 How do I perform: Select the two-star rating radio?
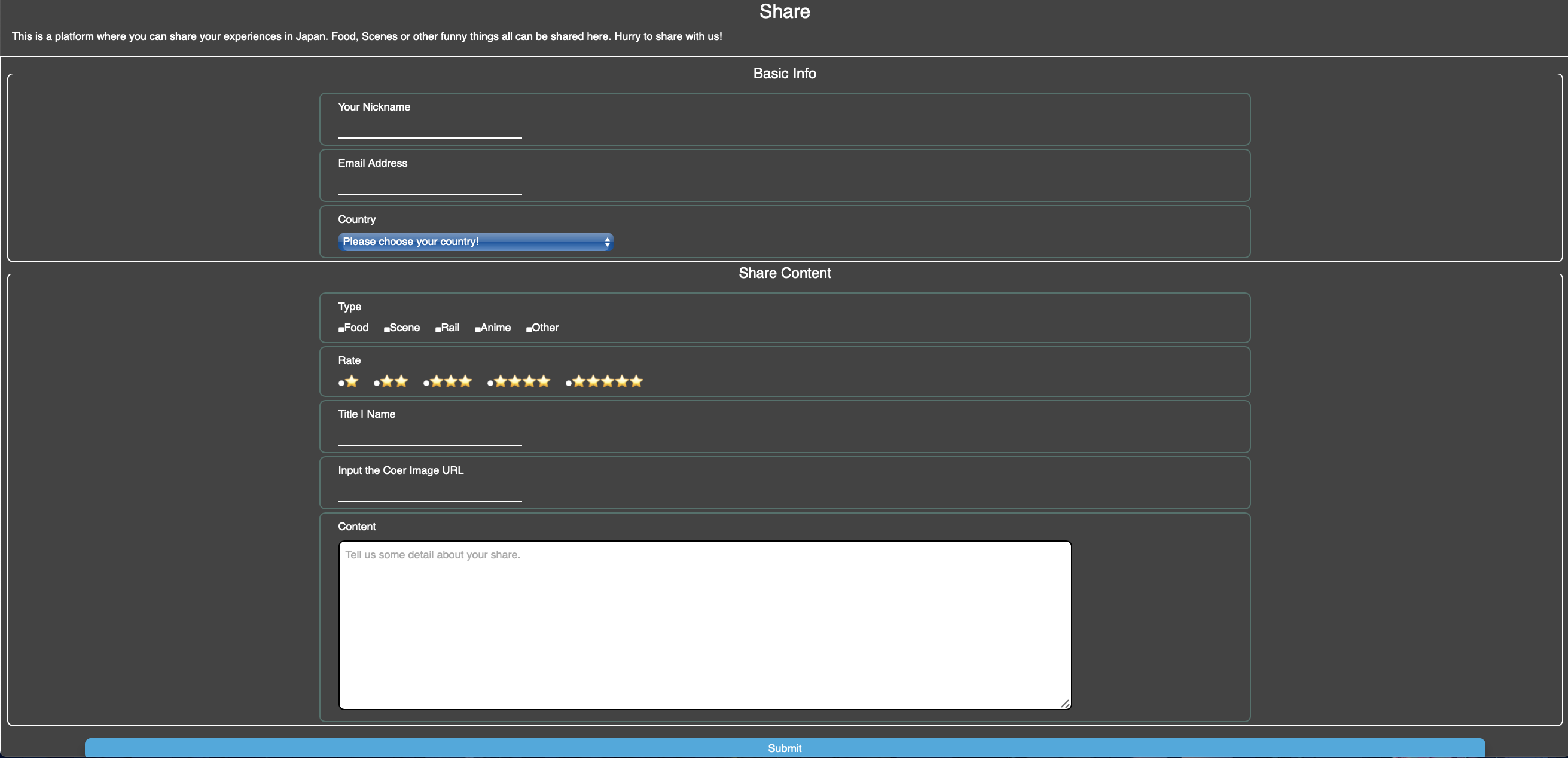click(377, 383)
